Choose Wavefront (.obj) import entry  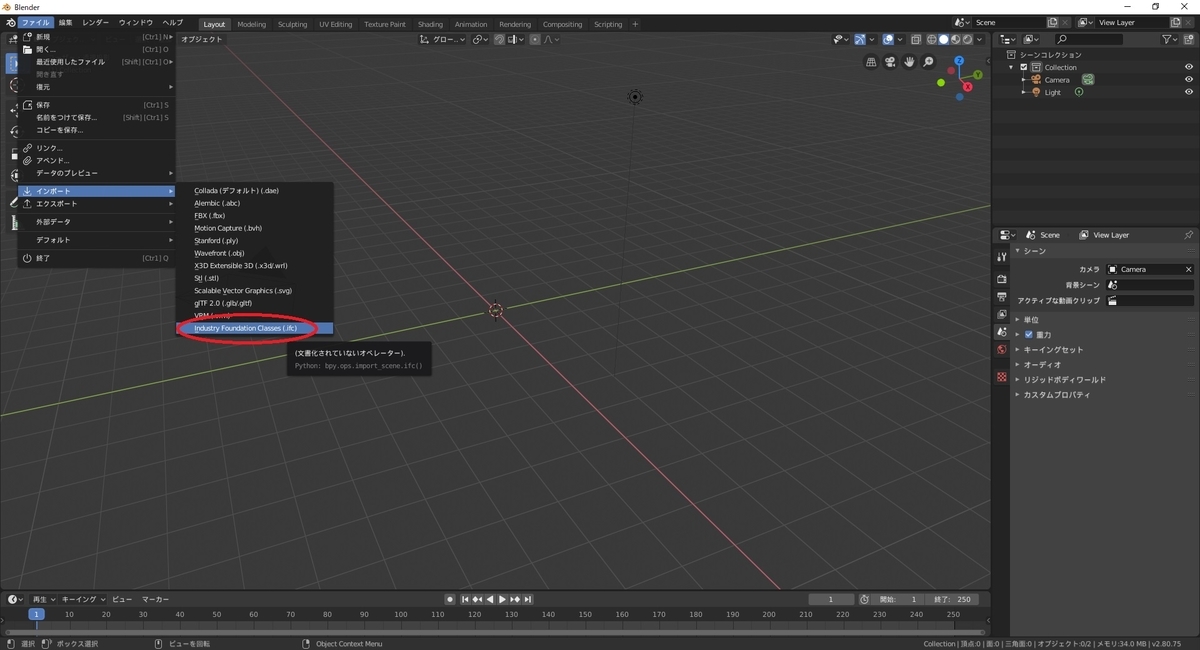[x=255, y=253]
